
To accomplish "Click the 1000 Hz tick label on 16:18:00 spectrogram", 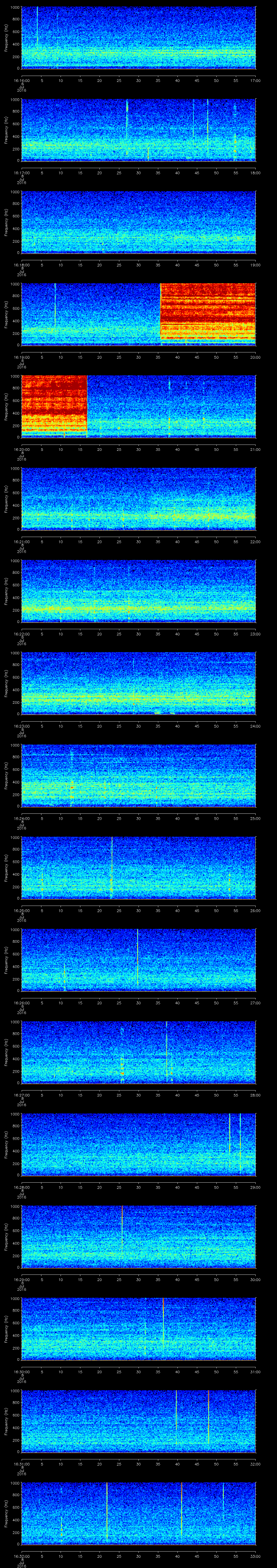I will [x=15, y=192].
